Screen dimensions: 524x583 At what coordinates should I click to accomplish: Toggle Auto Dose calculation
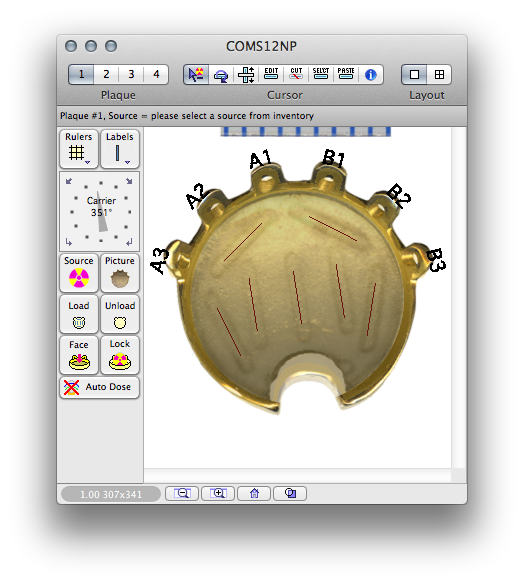(x=99, y=387)
